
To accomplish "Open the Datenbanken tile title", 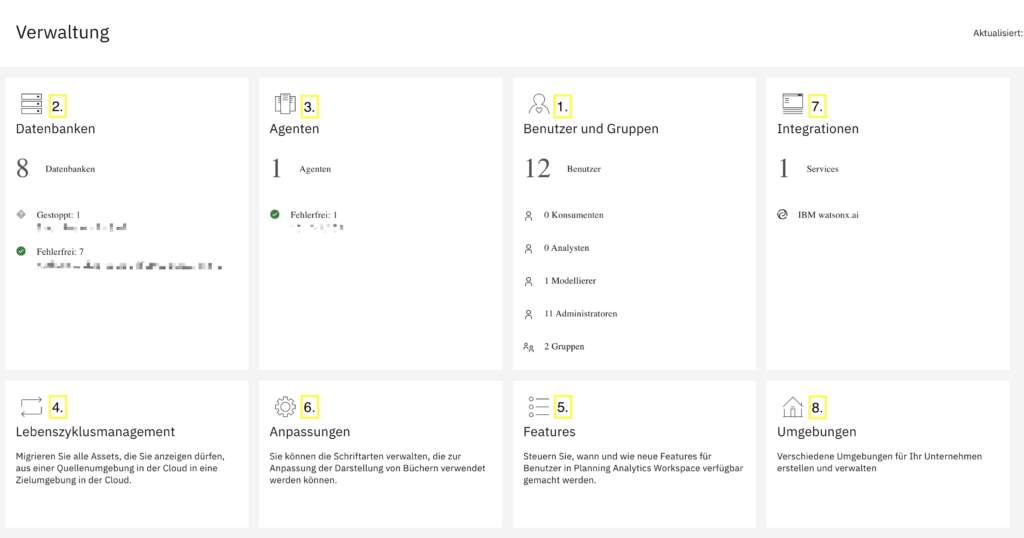I will pyautogui.click(x=56, y=129).
